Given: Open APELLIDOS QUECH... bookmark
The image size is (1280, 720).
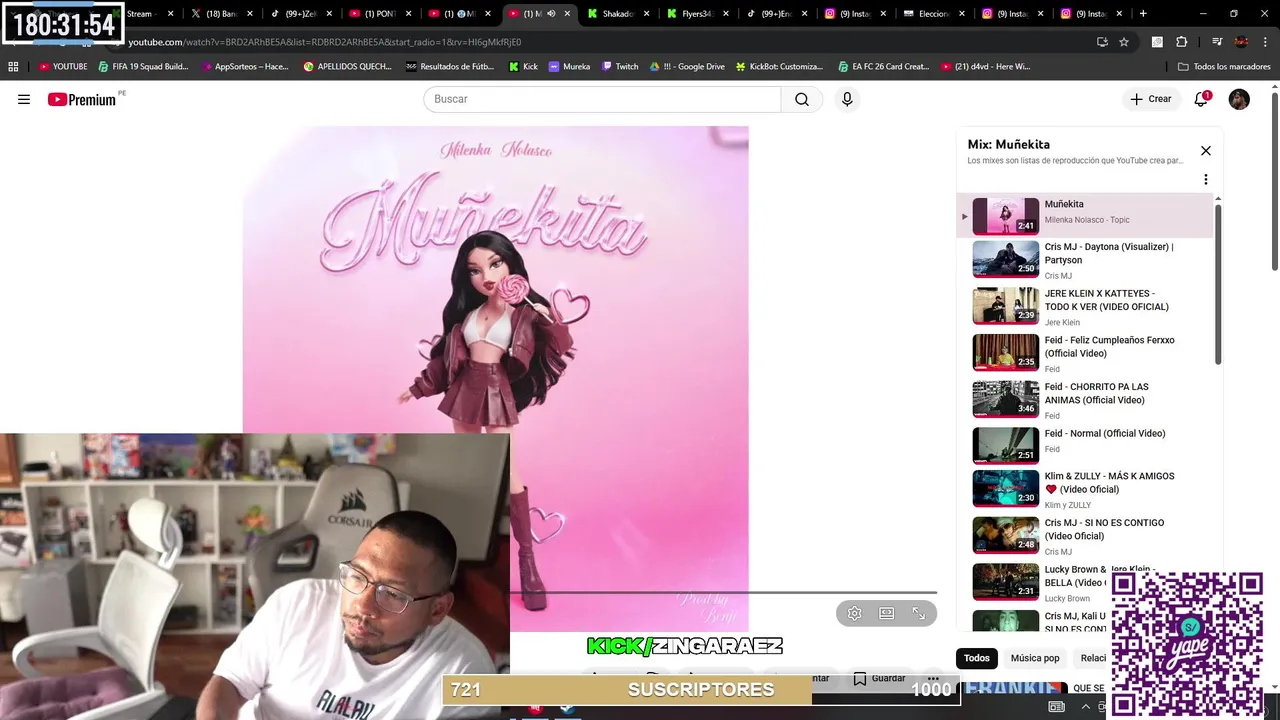Looking at the screenshot, I should click(x=348, y=66).
